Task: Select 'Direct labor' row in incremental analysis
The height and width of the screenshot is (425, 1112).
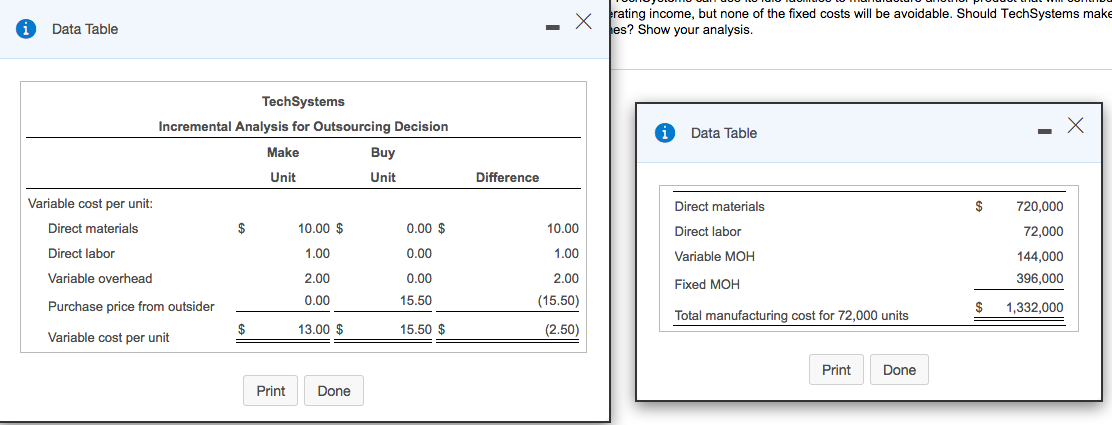Action: (81, 253)
